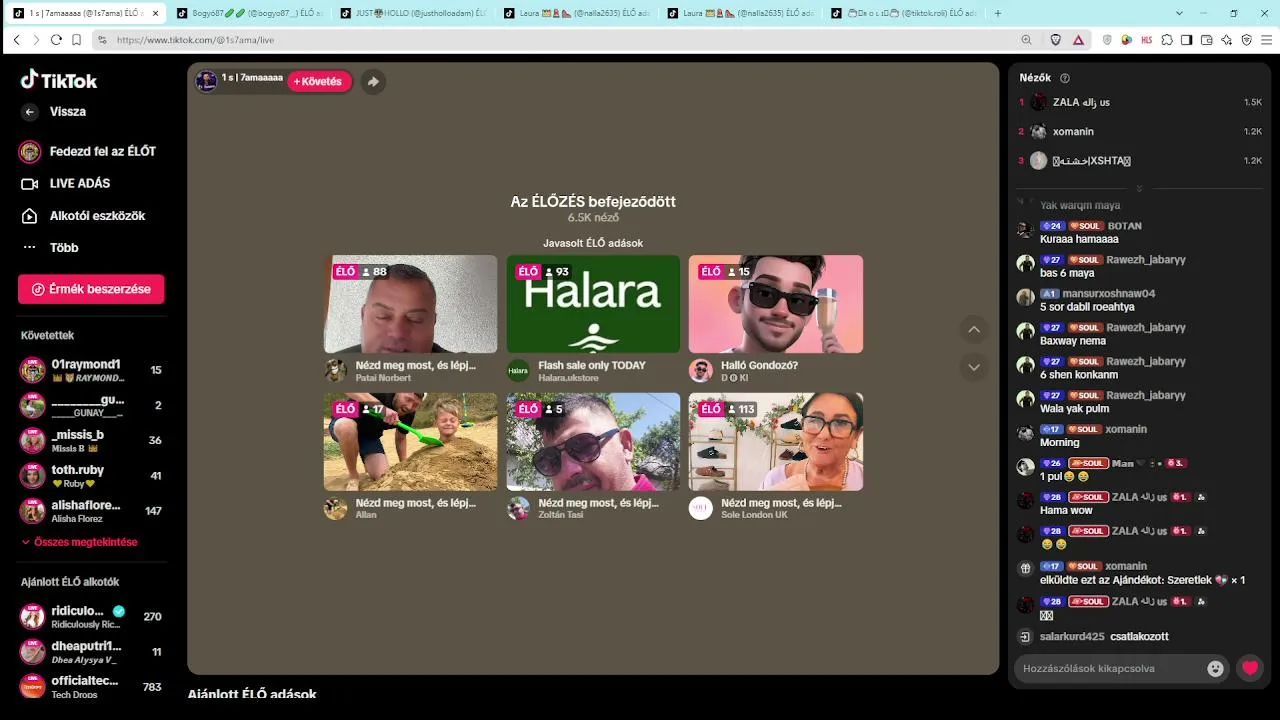The width and height of the screenshot is (1280, 720).
Task: Open Sole London UK live thumbnail
Action: pyautogui.click(x=775, y=442)
